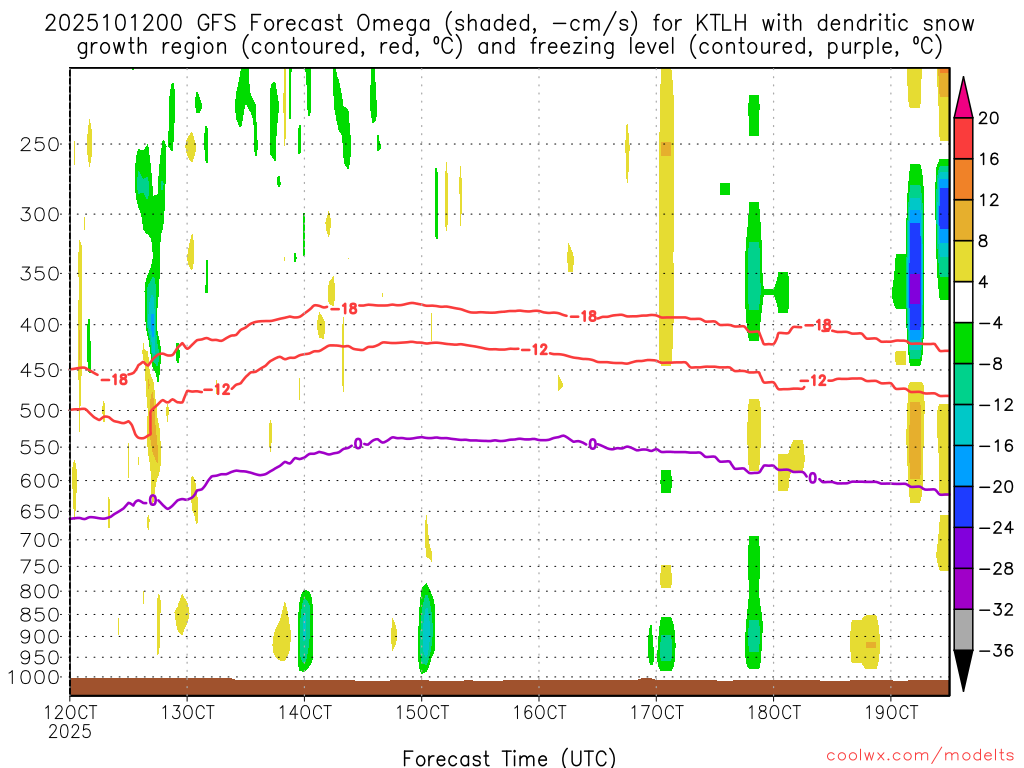Select the yellow 4 to 8 colorbar segment
Image resolution: width=1024 pixels, height=768 pixels.
pyautogui.click(x=963, y=261)
